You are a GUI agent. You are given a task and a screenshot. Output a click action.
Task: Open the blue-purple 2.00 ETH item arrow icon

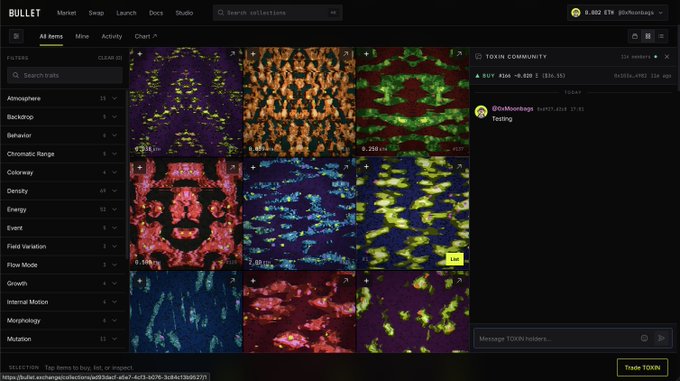click(x=346, y=167)
